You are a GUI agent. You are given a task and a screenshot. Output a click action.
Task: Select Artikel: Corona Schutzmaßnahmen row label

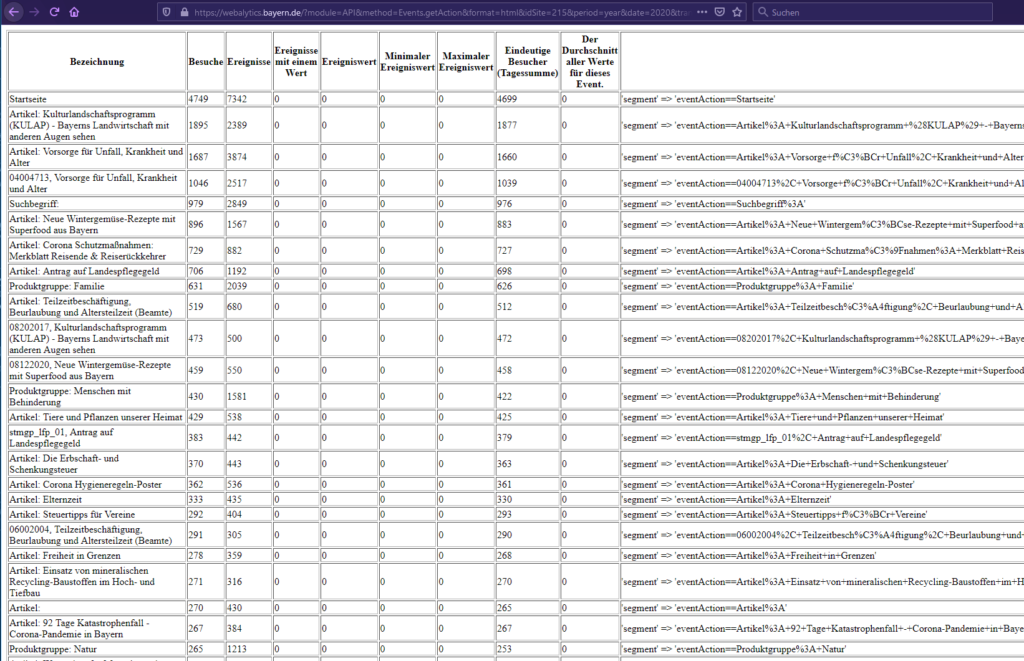coord(88,250)
